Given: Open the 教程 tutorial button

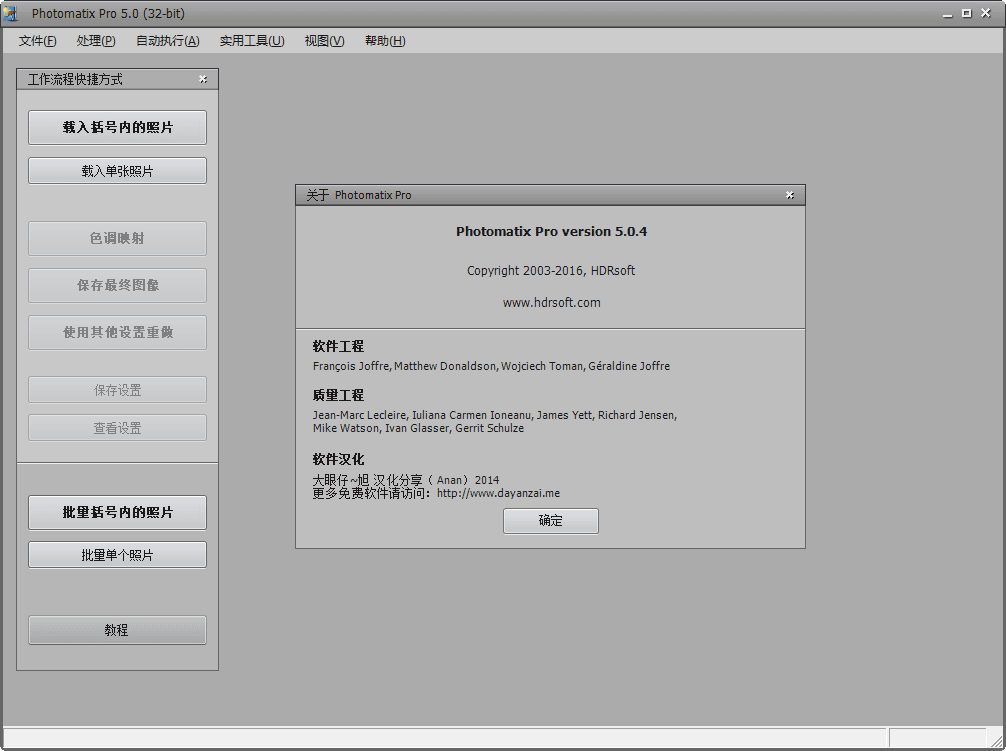Looking at the screenshot, I should coord(117,630).
